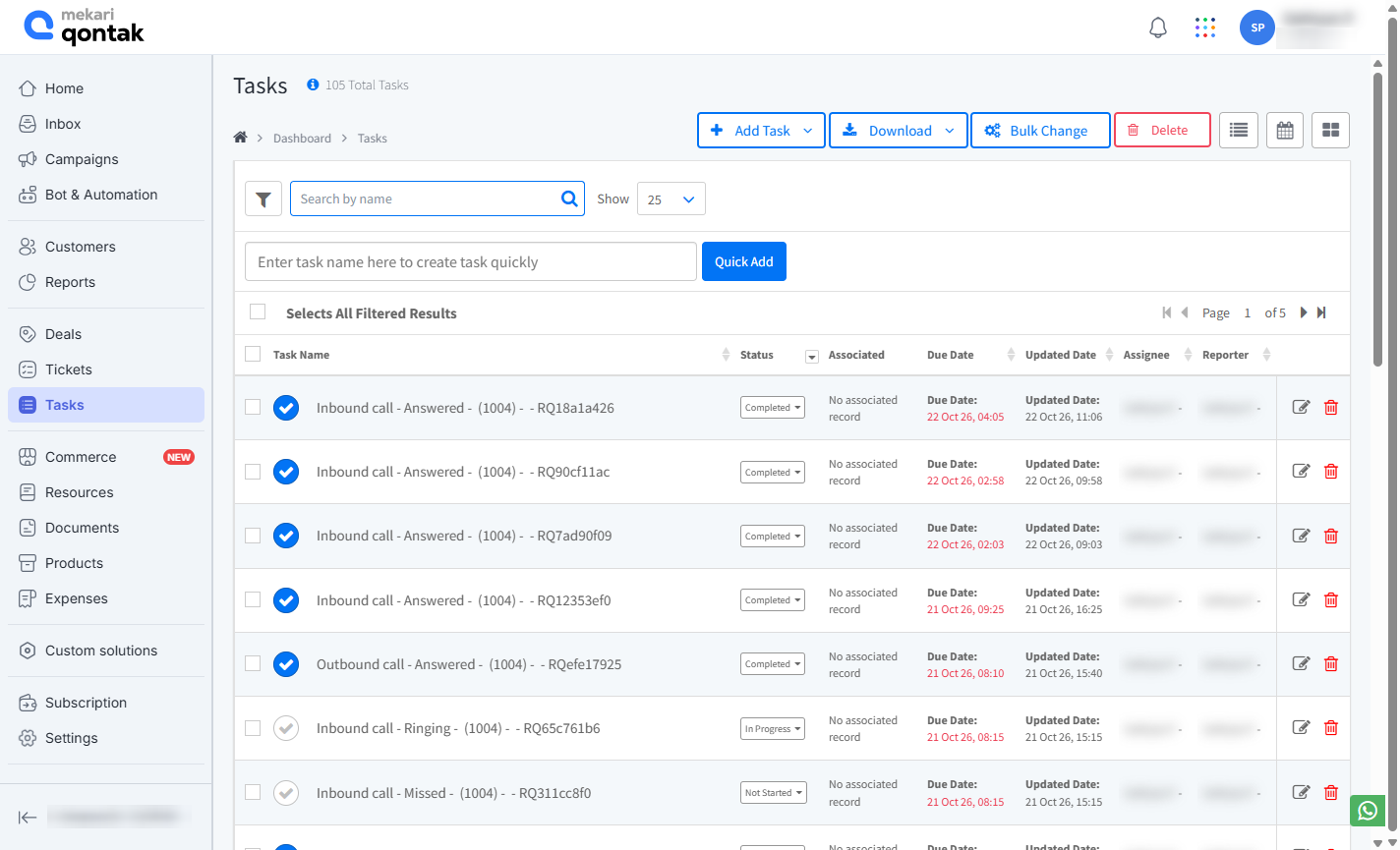Click the red Delete button
The width and height of the screenshot is (1400, 850).
1162,130
